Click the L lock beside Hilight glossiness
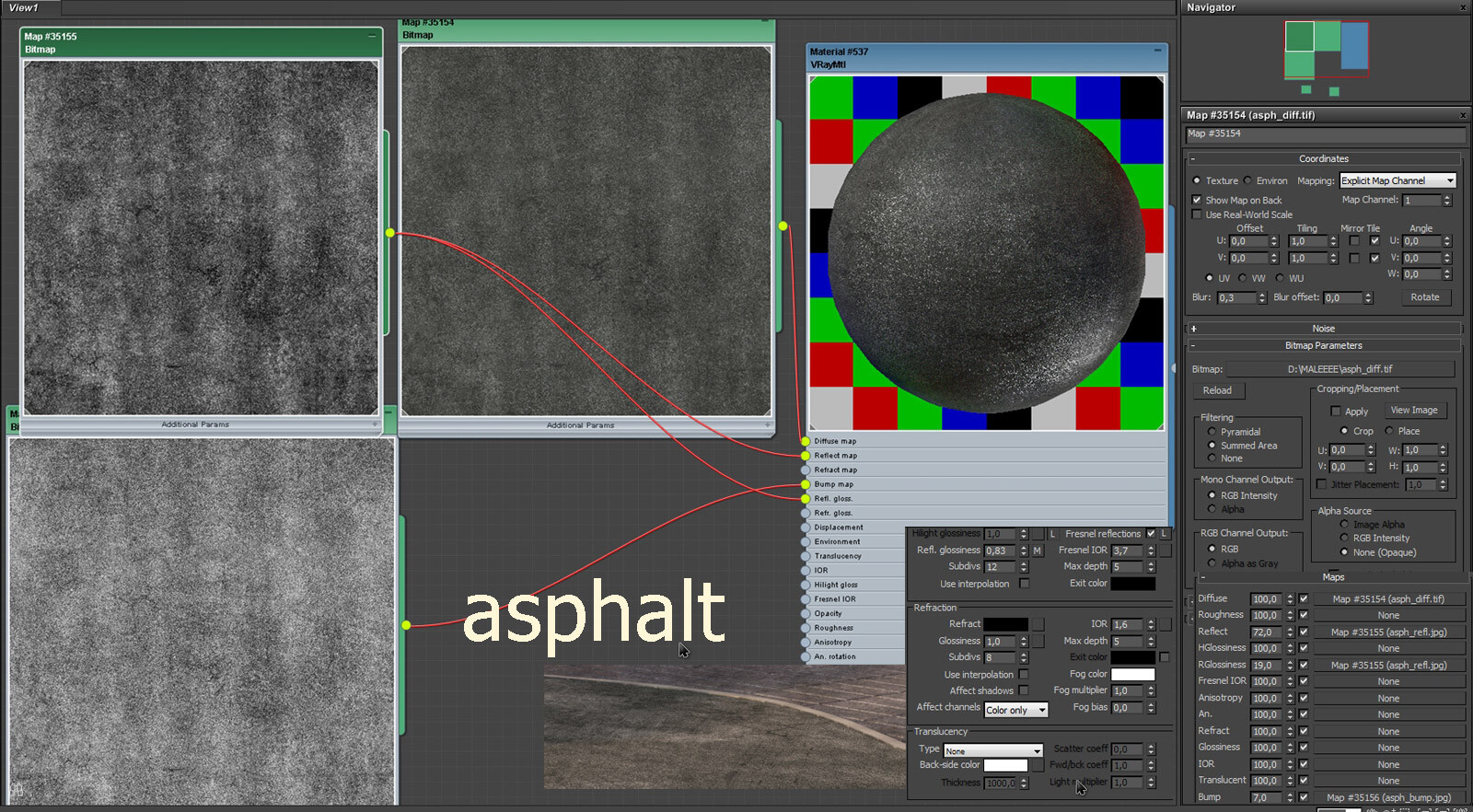Image resolution: width=1473 pixels, height=812 pixels. coord(1052,534)
